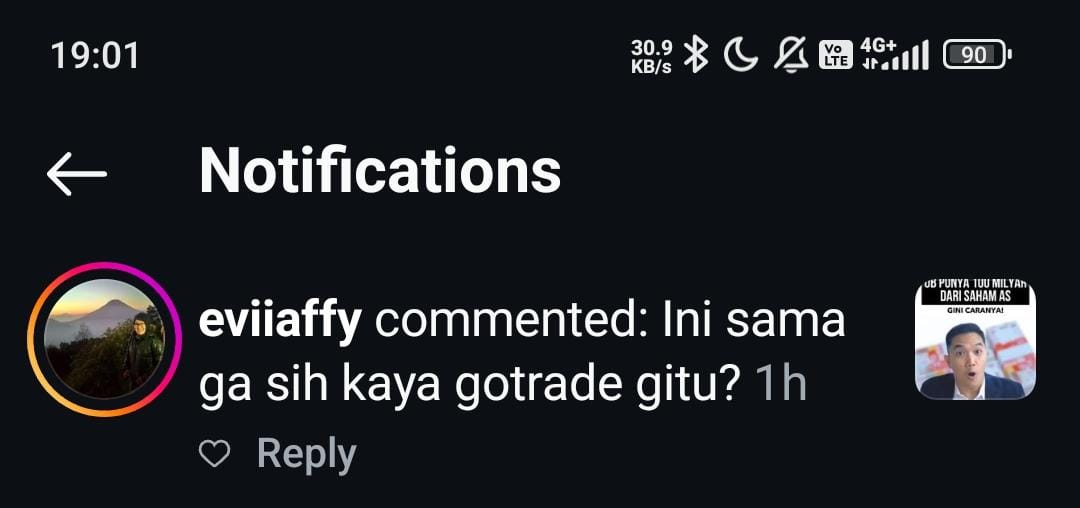Tap the 1h timestamp on the notification
The image size is (1080, 508).
tap(781, 385)
